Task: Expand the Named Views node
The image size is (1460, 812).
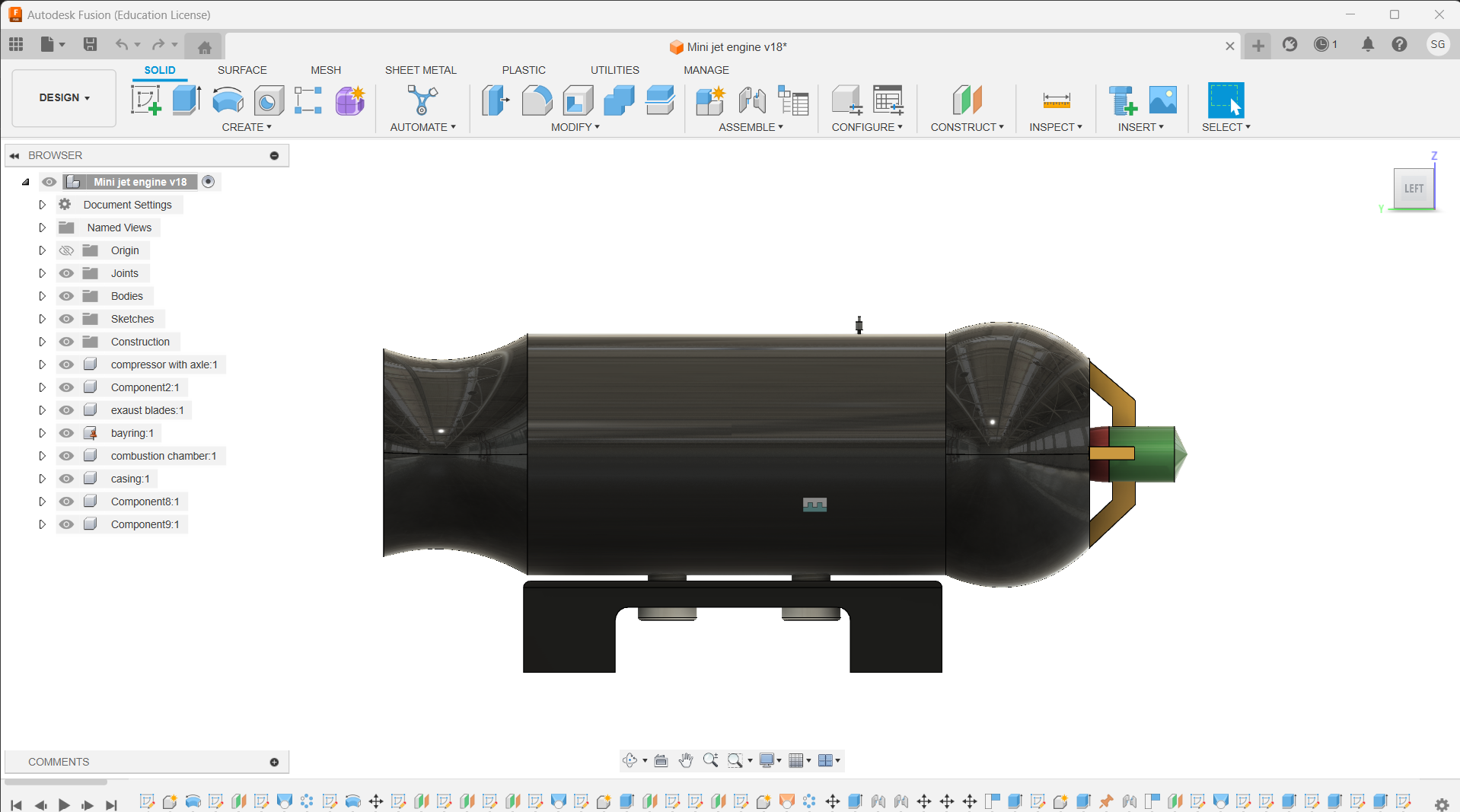Action: (42, 228)
